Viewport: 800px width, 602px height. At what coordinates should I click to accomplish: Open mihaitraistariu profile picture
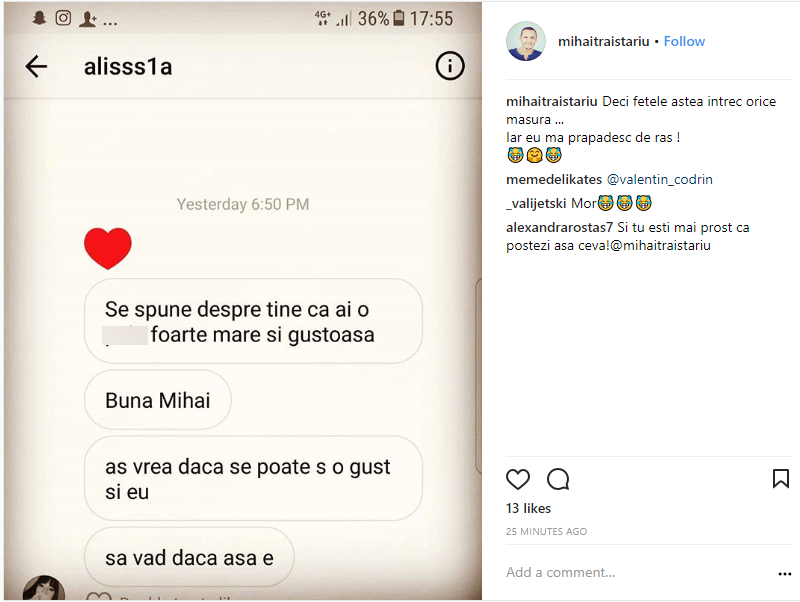coord(526,41)
